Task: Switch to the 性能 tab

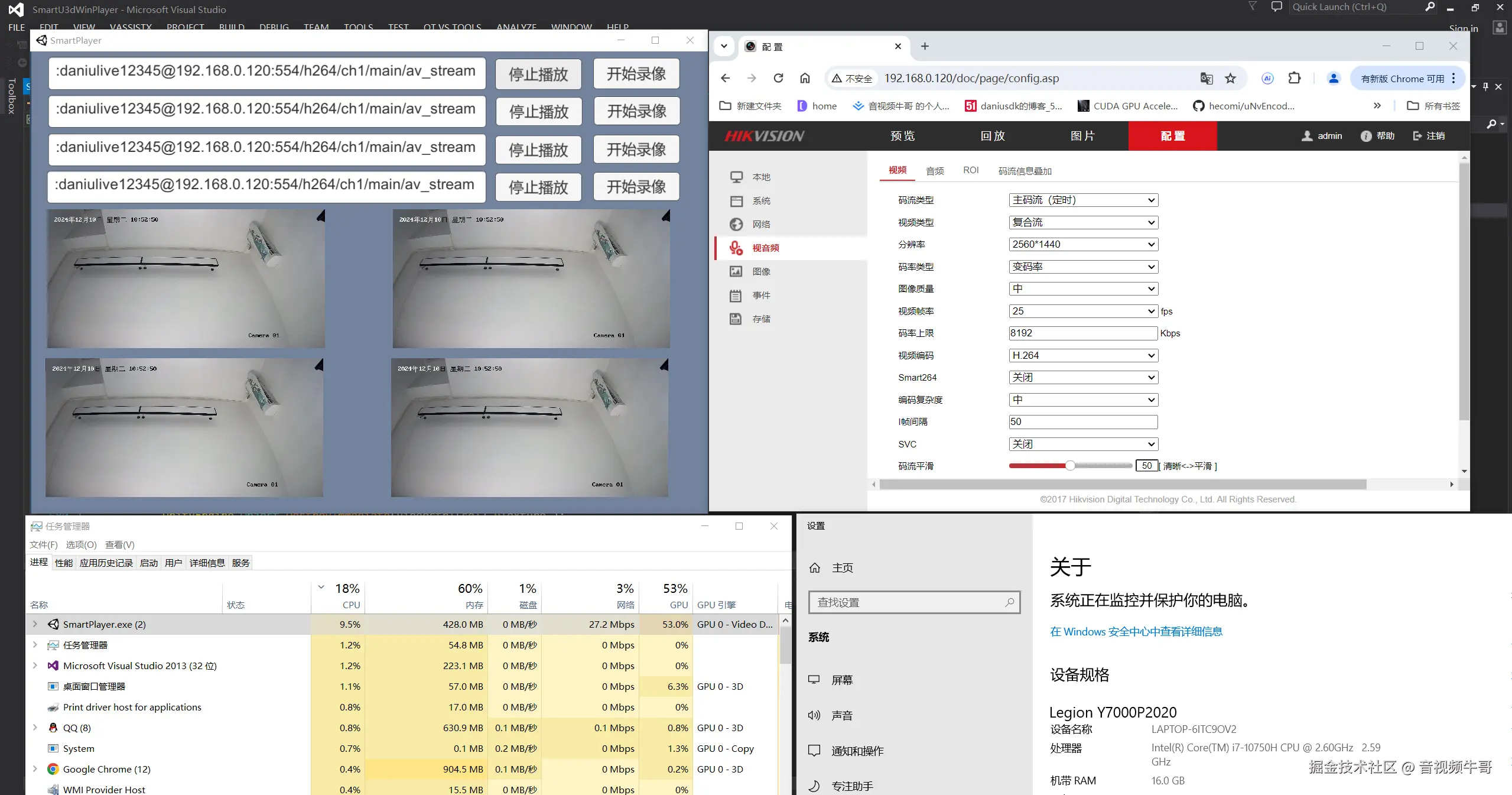Action: pos(63,563)
